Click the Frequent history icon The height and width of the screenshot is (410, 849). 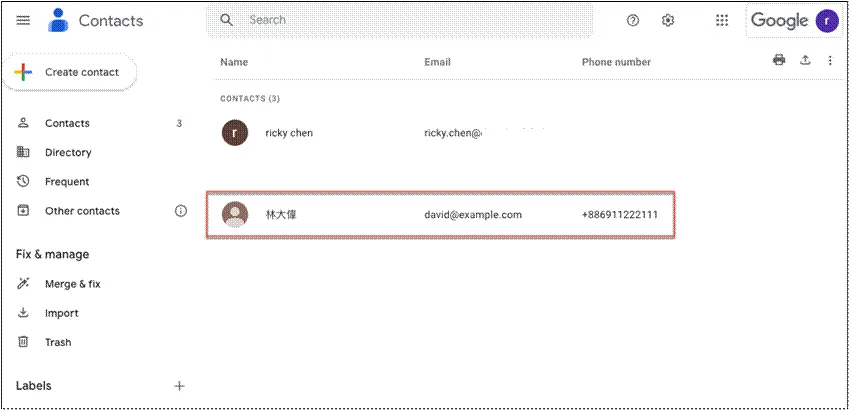click(x=23, y=181)
